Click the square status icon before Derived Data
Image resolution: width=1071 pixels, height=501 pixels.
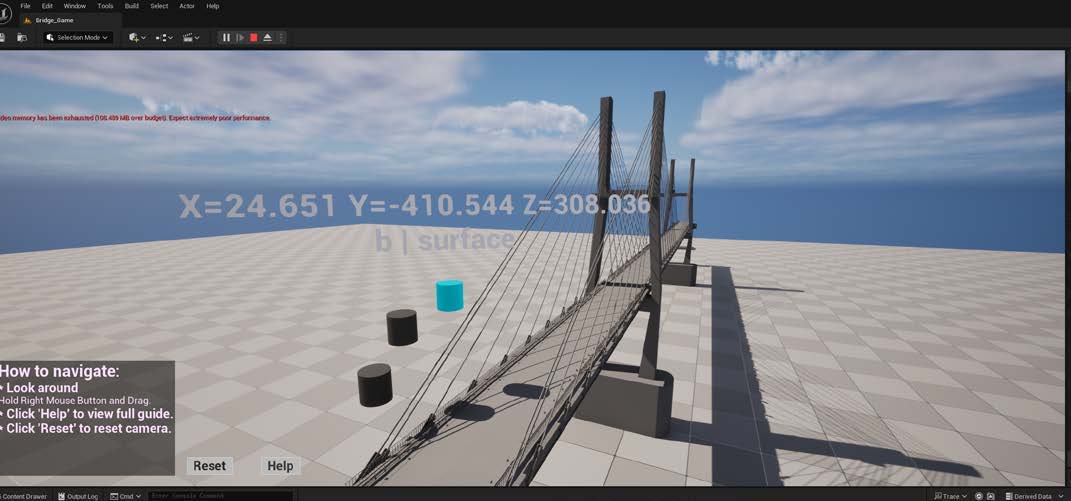tap(991, 496)
